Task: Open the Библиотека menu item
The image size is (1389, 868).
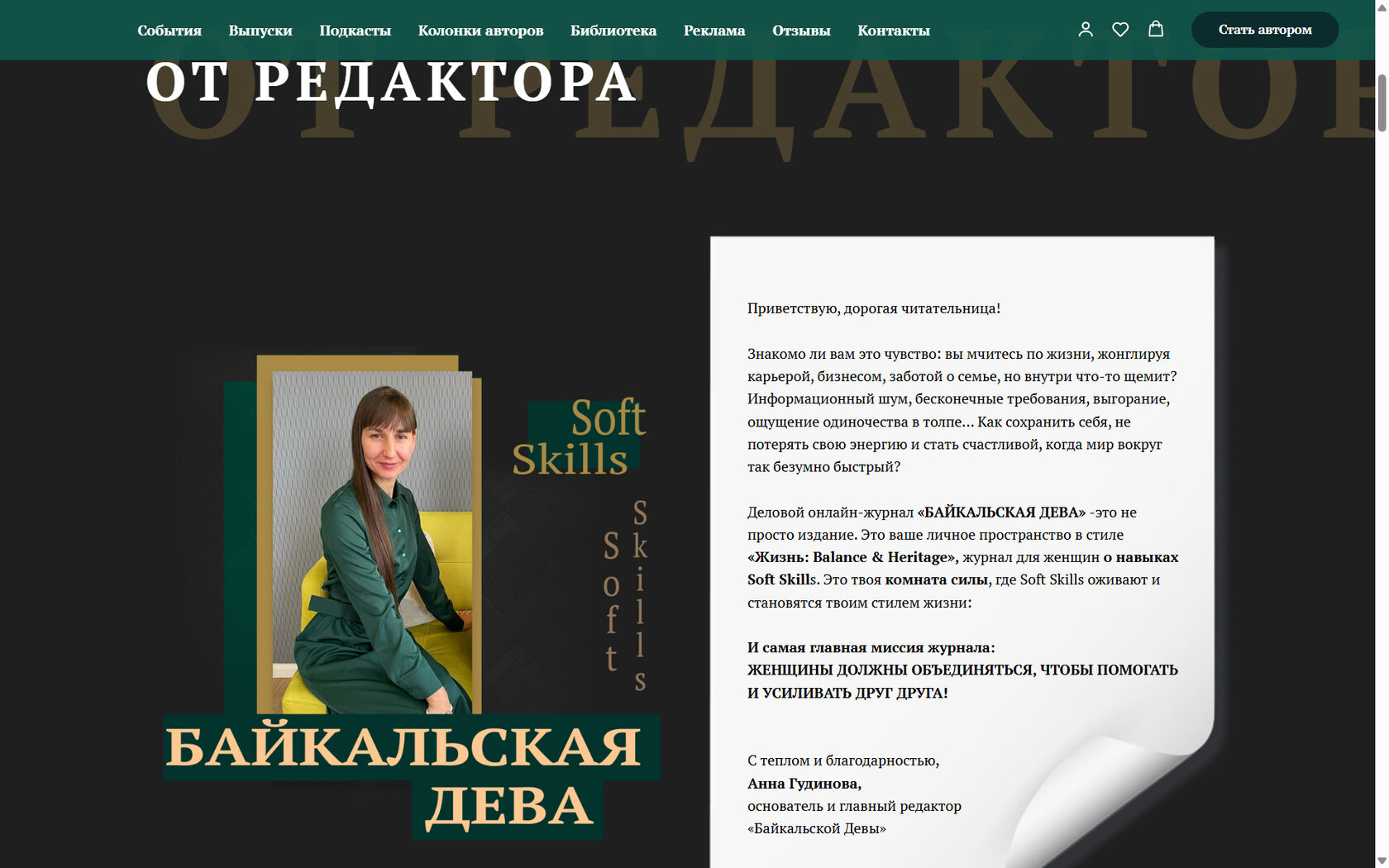Action: pyautogui.click(x=613, y=31)
